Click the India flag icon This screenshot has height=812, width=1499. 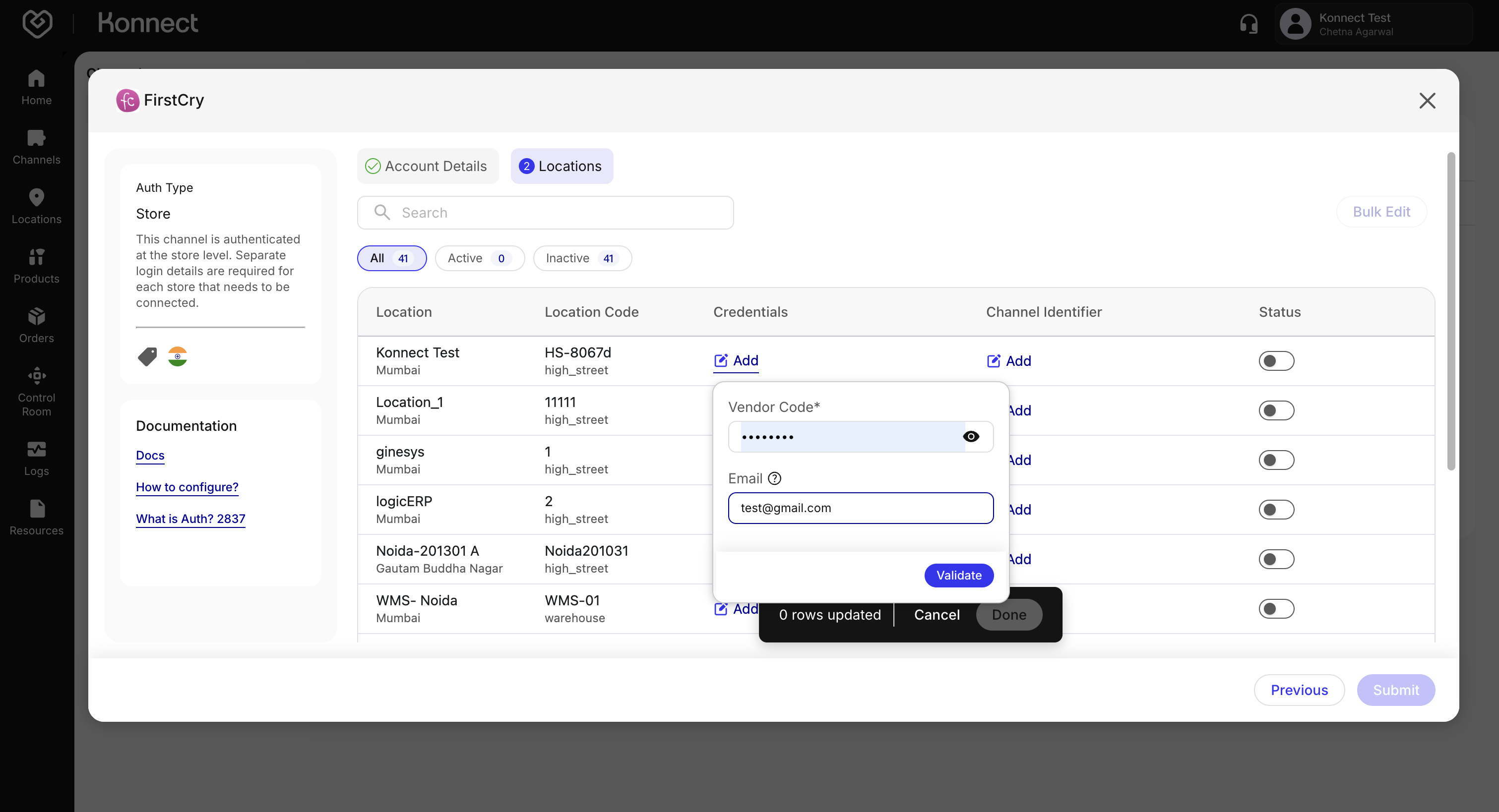(x=178, y=356)
